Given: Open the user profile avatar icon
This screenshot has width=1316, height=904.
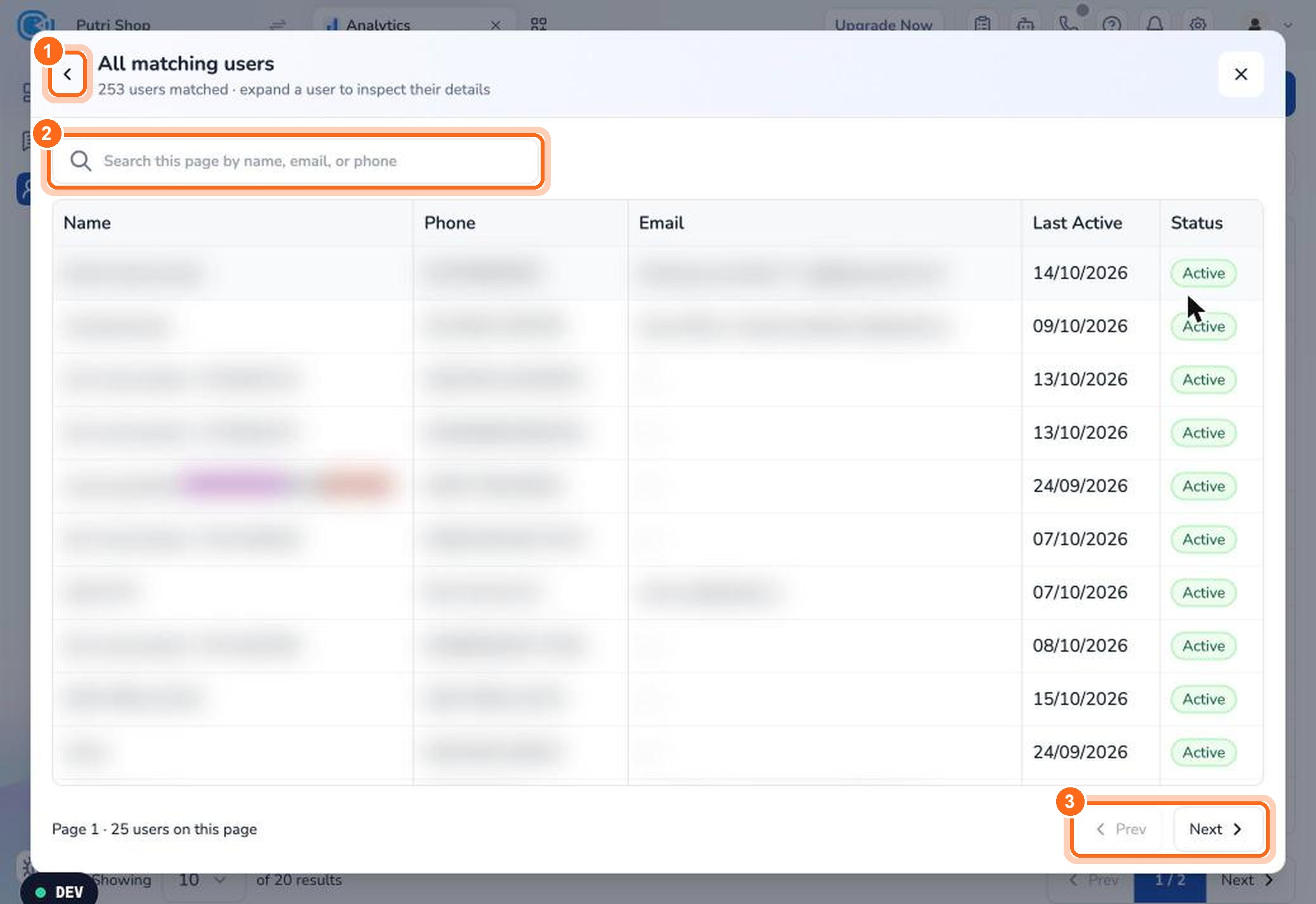Looking at the screenshot, I should tap(1254, 24).
